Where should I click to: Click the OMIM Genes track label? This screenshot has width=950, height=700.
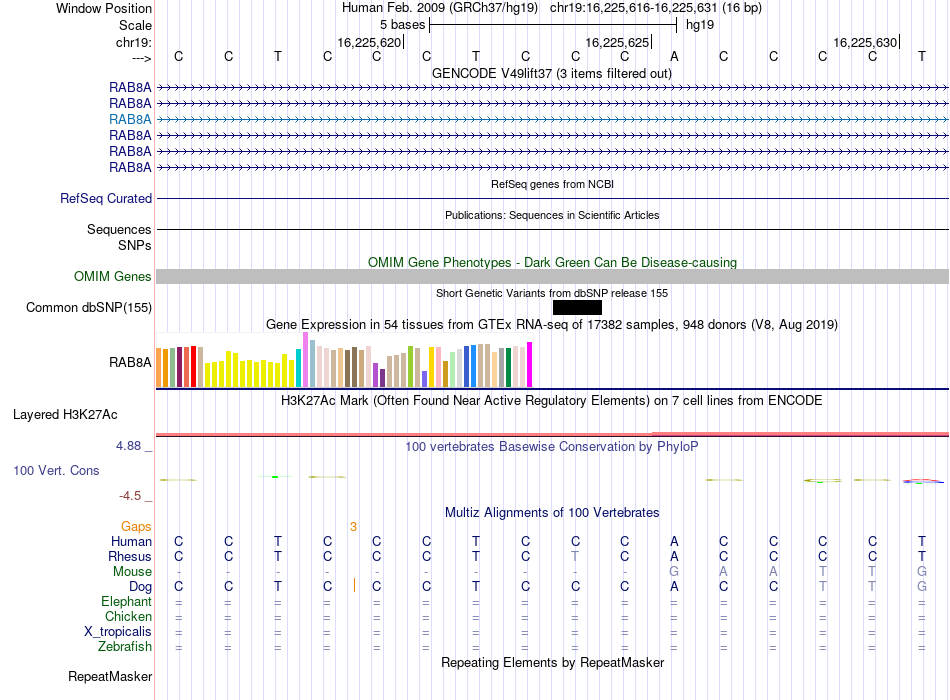(113, 276)
